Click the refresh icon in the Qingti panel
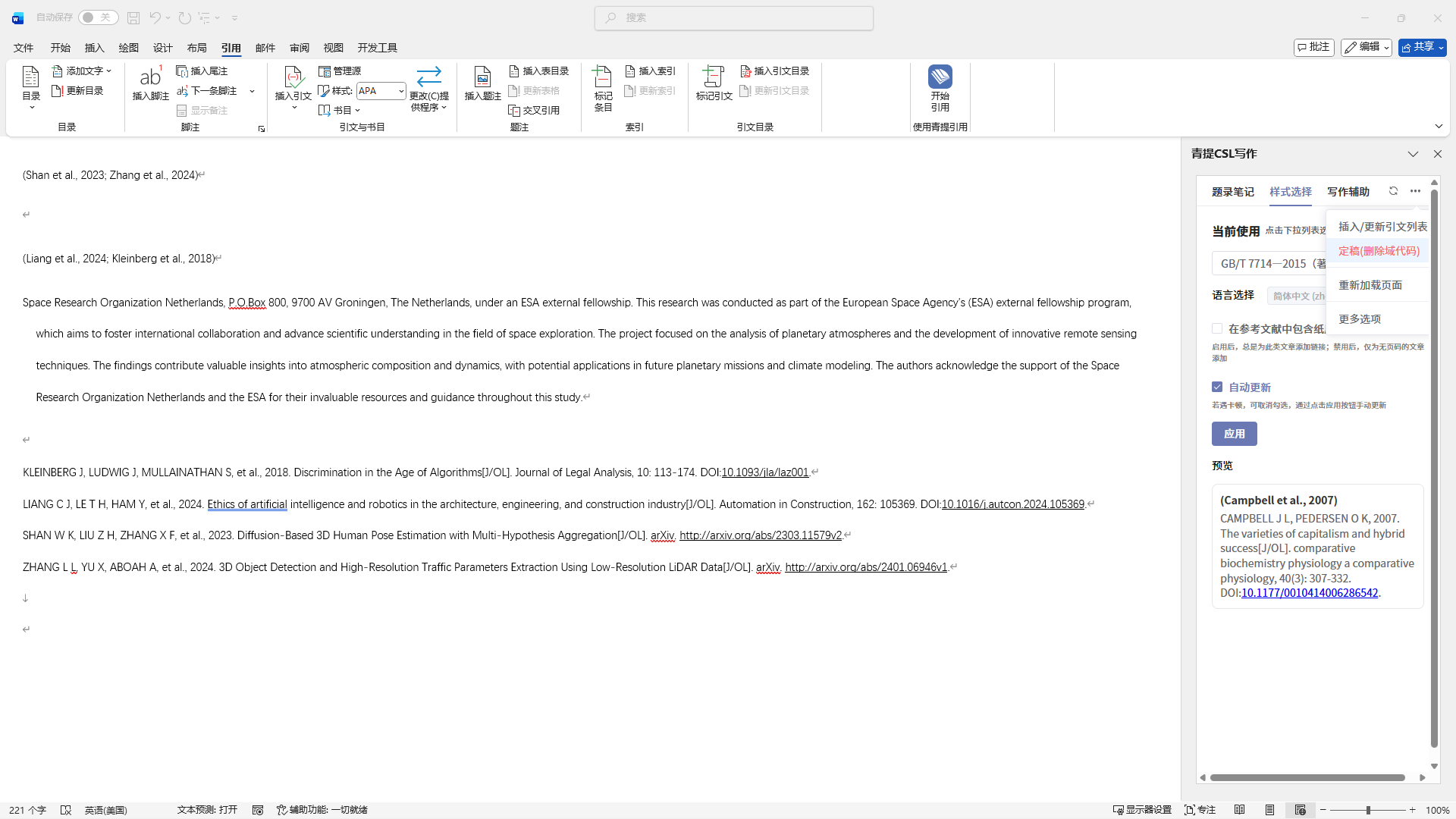Image resolution: width=1456 pixels, height=819 pixels. click(1393, 191)
